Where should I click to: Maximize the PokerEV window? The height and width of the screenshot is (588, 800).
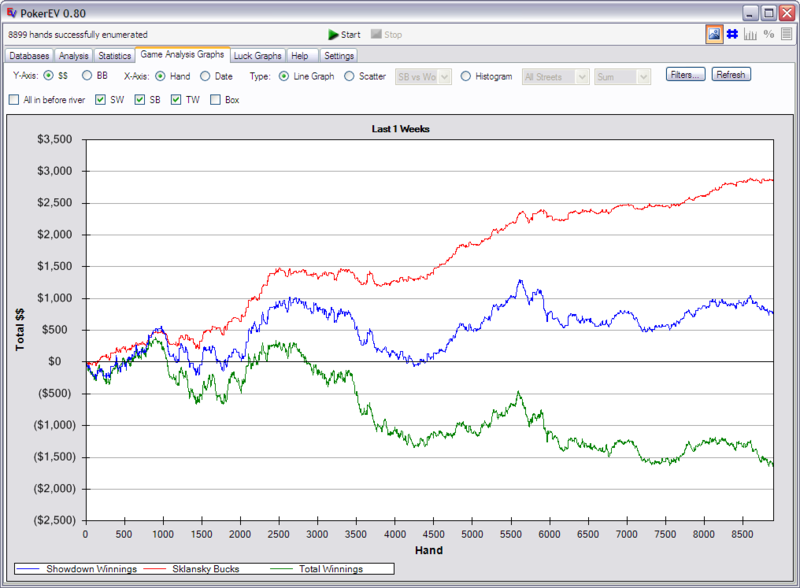768,13
